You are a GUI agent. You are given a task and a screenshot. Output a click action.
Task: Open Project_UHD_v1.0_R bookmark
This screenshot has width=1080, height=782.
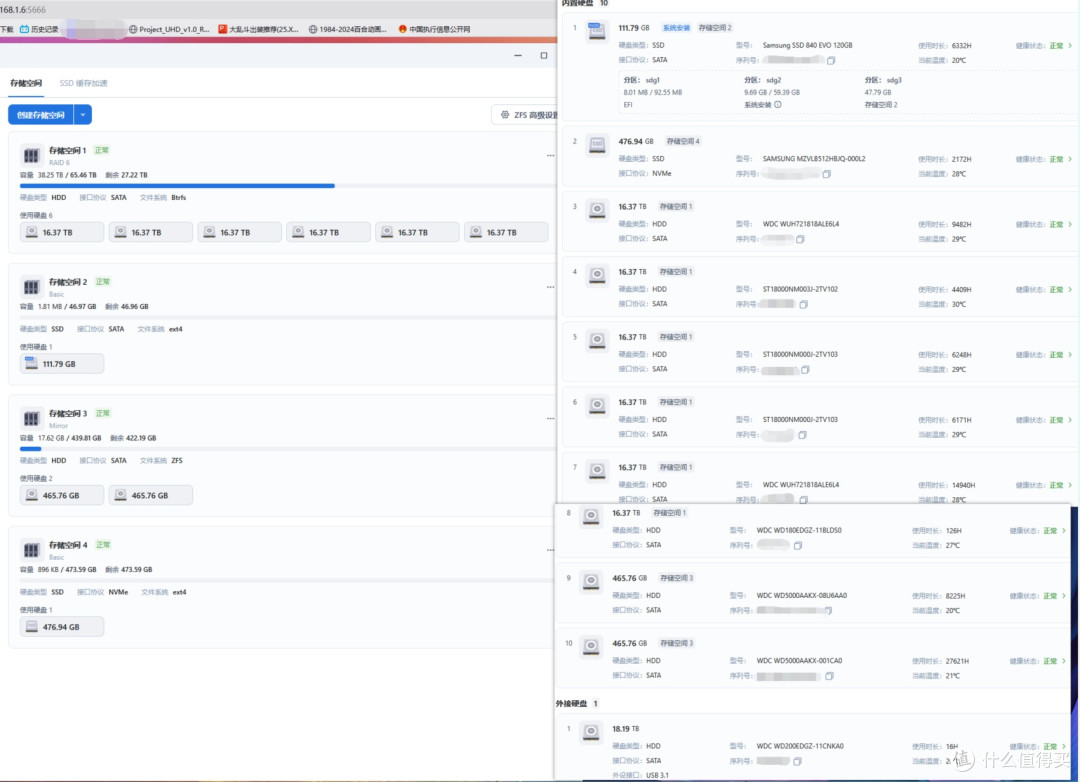(169, 29)
